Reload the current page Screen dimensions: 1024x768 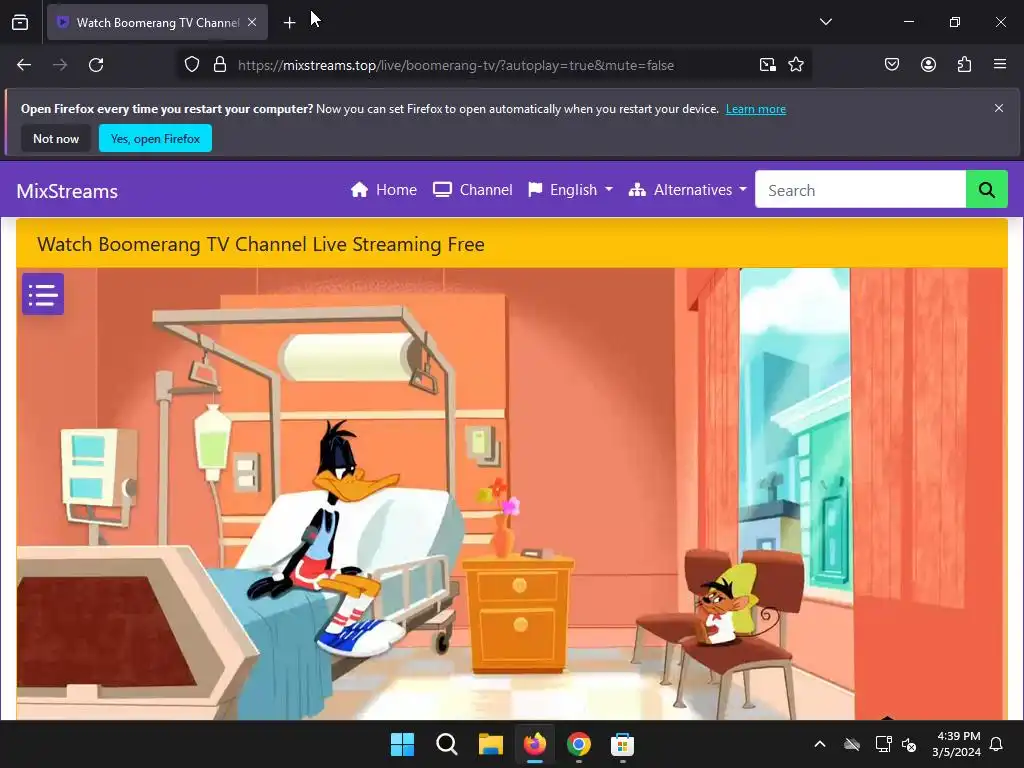point(96,65)
